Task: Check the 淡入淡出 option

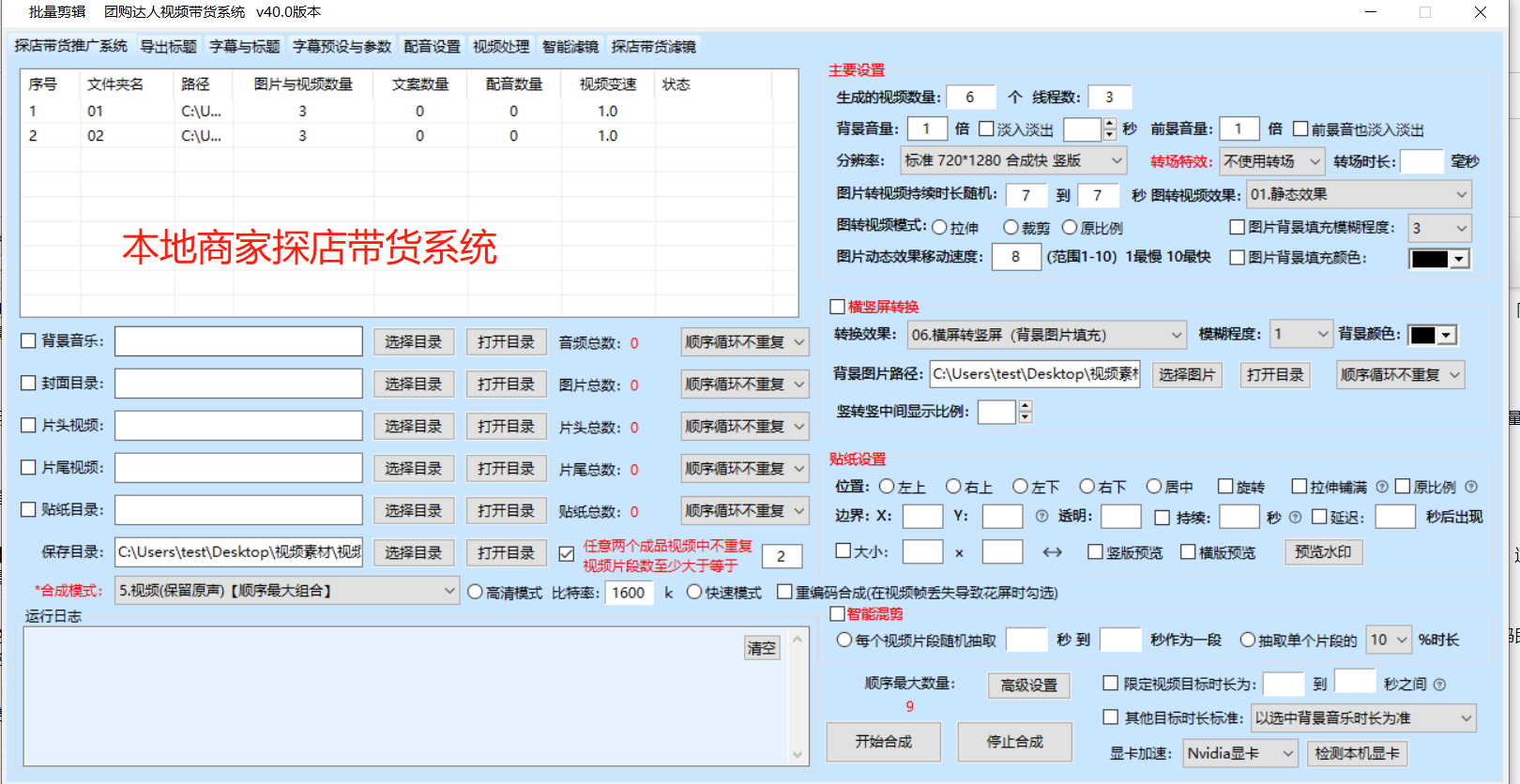Action: click(x=986, y=128)
